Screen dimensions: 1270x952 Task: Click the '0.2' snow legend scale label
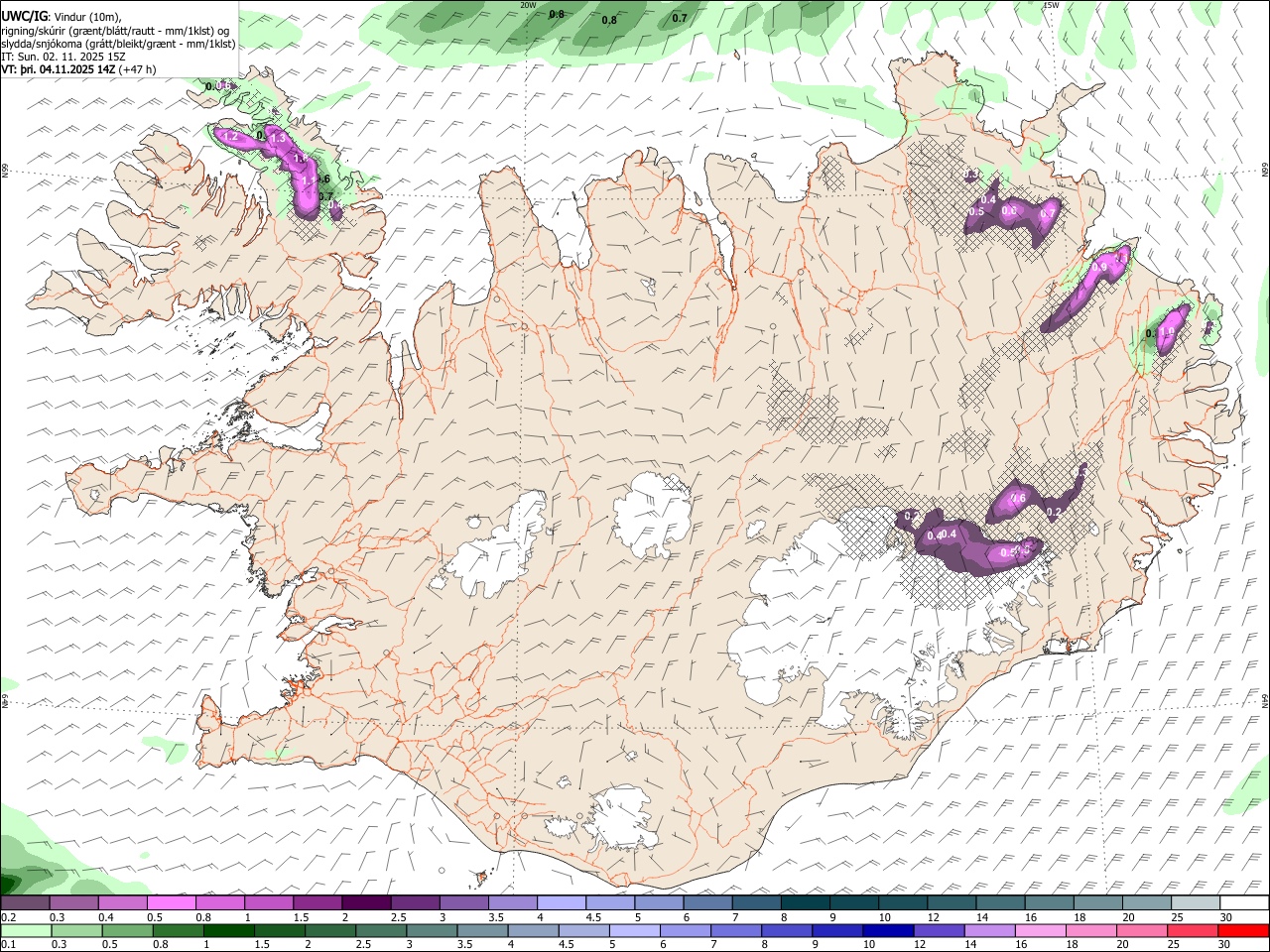click(7, 917)
